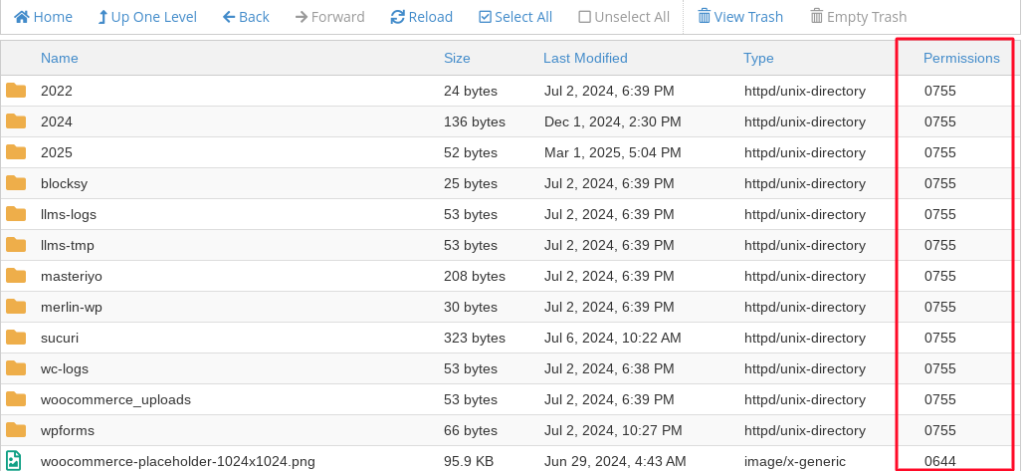Sort by the Last Modified column header
Image resolution: width=1024 pixels, height=471 pixels.
(585, 58)
